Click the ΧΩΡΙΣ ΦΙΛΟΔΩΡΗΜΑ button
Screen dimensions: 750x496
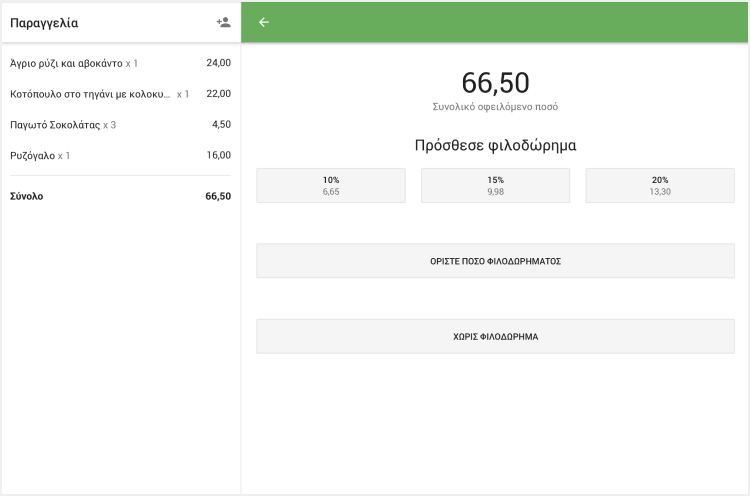(x=495, y=337)
